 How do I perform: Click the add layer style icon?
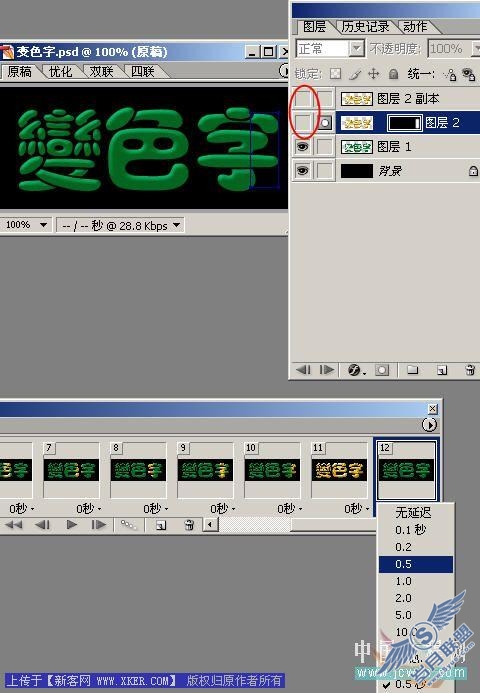[356, 370]
